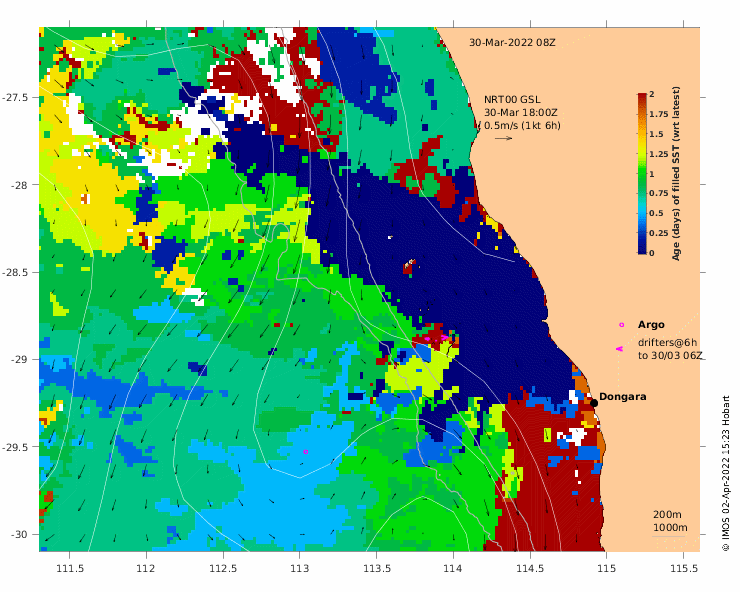Click the longitude label 112
The height and width of the screenshot is (592, 740).
[x=146, y=568]
